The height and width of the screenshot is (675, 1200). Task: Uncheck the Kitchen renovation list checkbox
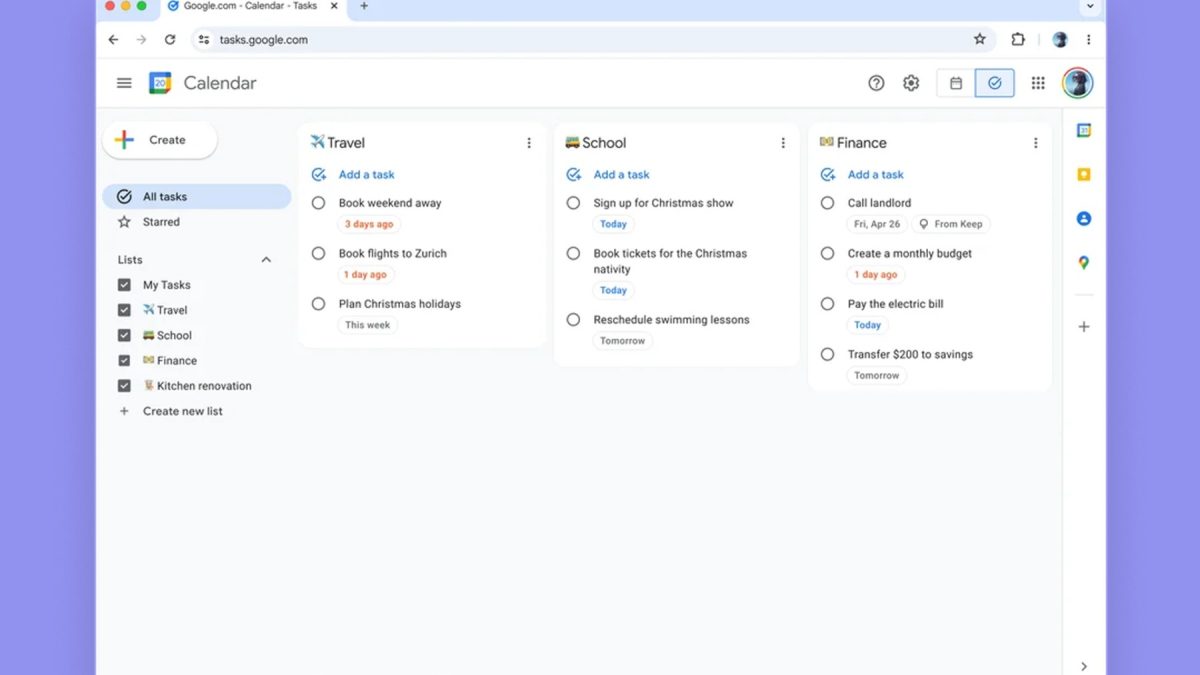[124, 386]
